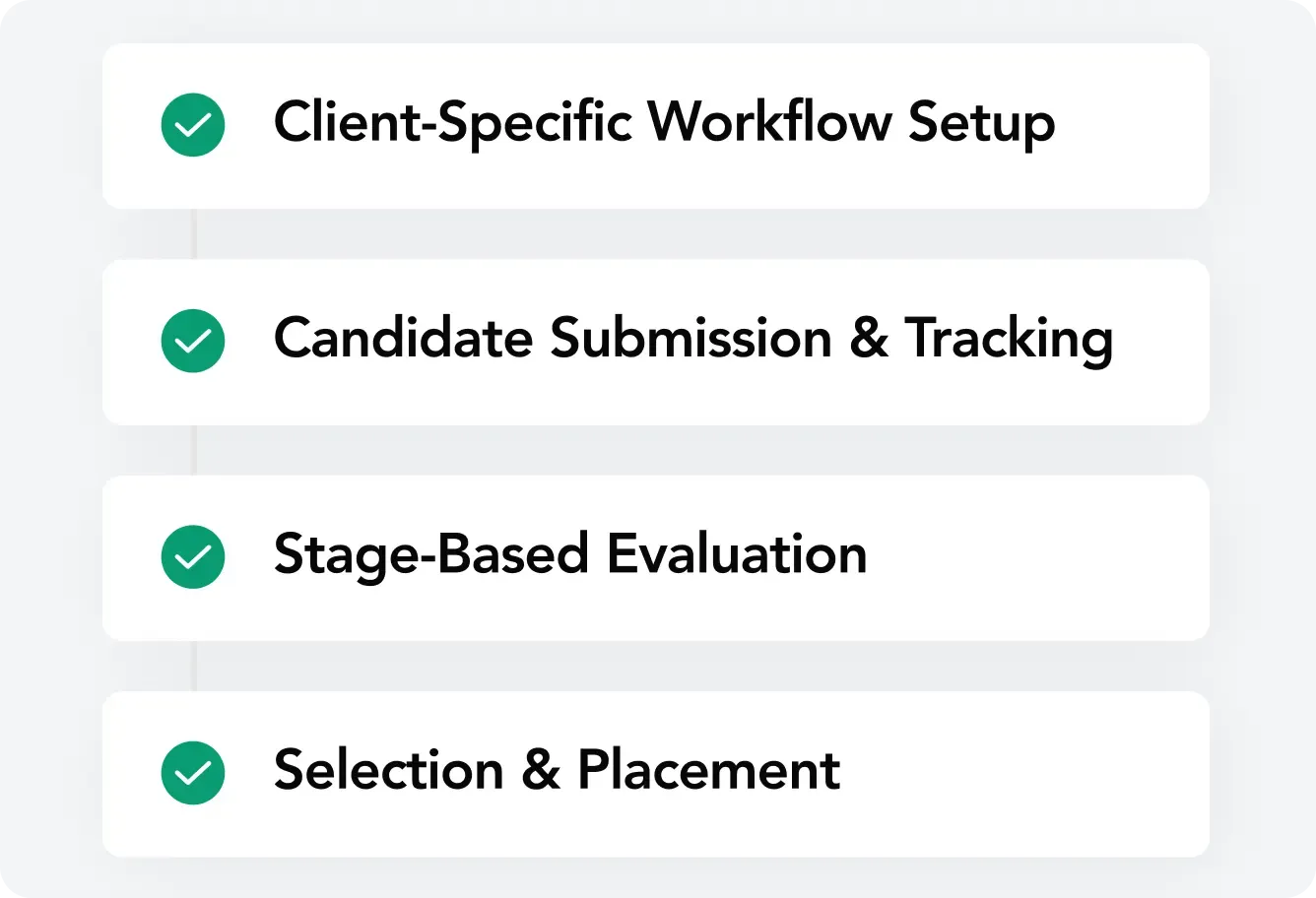
Task: Click the green check next to Stage-Based Evaluation
Action: coord(193,557)
